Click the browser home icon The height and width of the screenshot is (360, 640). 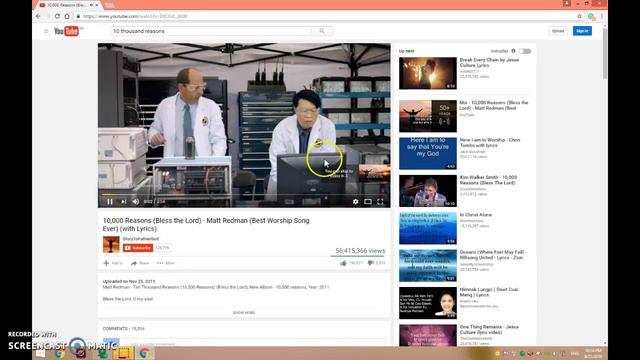[x=67, y=16]
